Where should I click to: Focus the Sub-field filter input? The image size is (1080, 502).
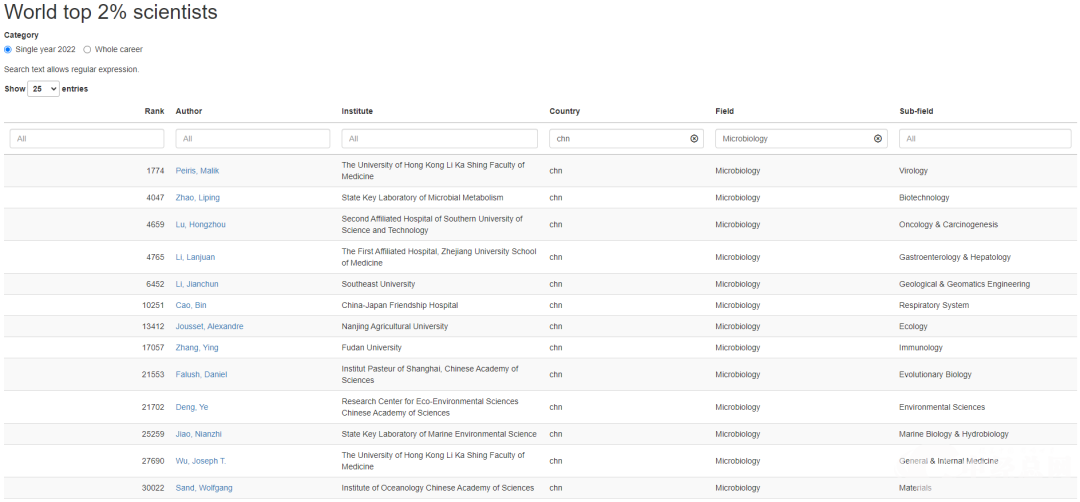(x=985, y=139)
